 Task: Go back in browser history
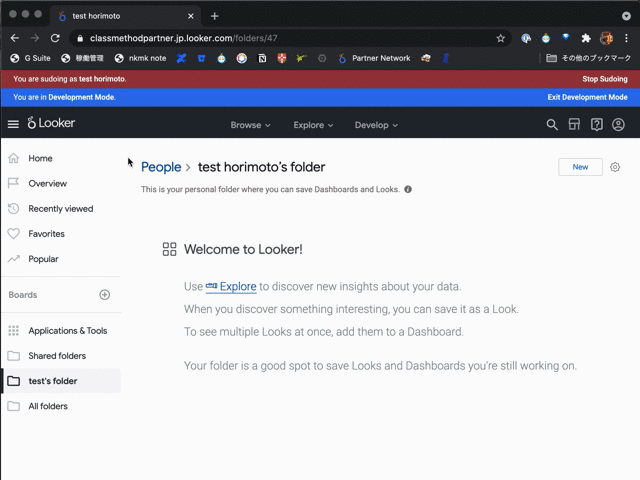click(15, 38)
